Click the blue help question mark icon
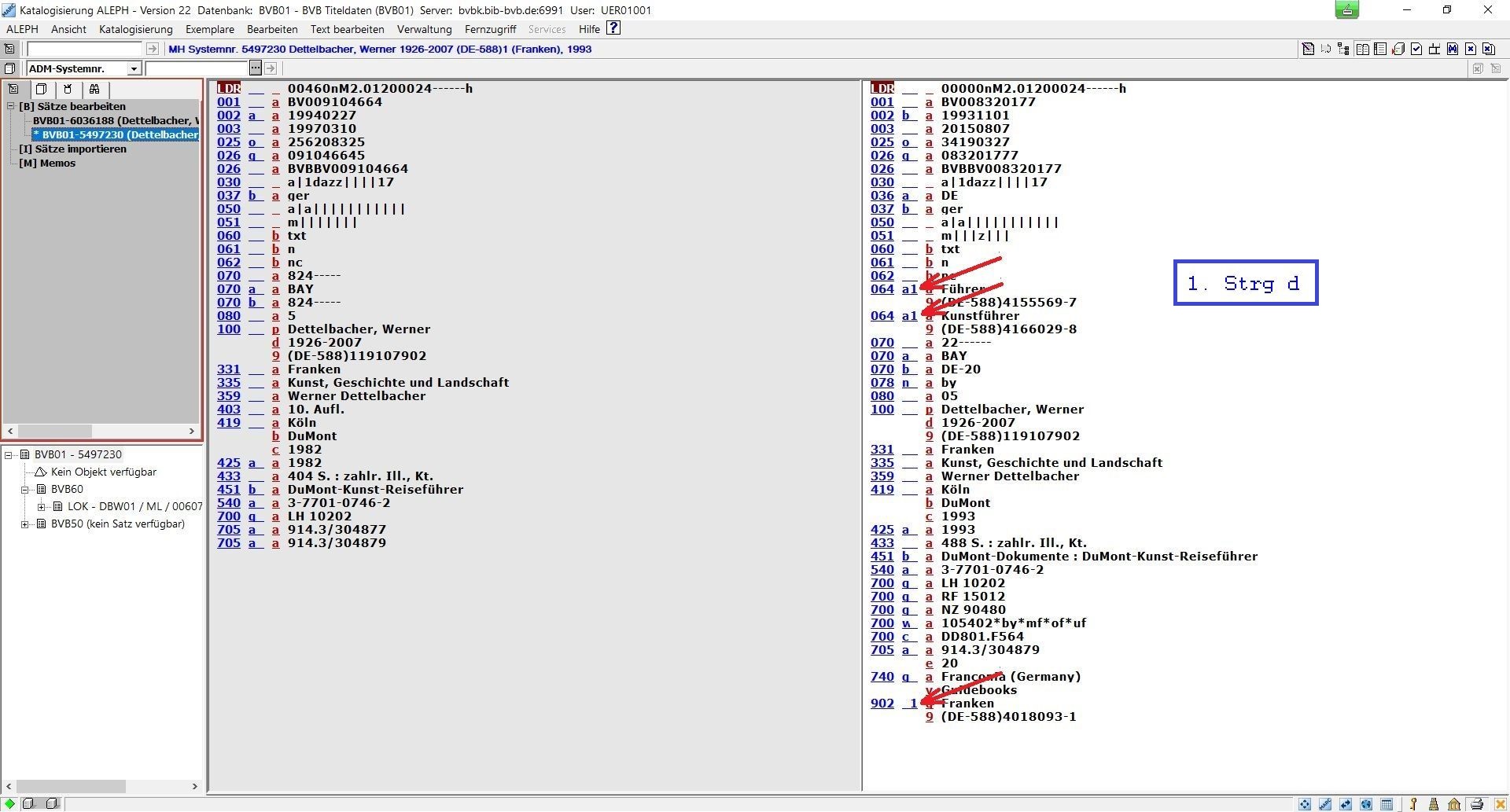The width and height of the screenshot is (1510, 812). tap(613, 28)
